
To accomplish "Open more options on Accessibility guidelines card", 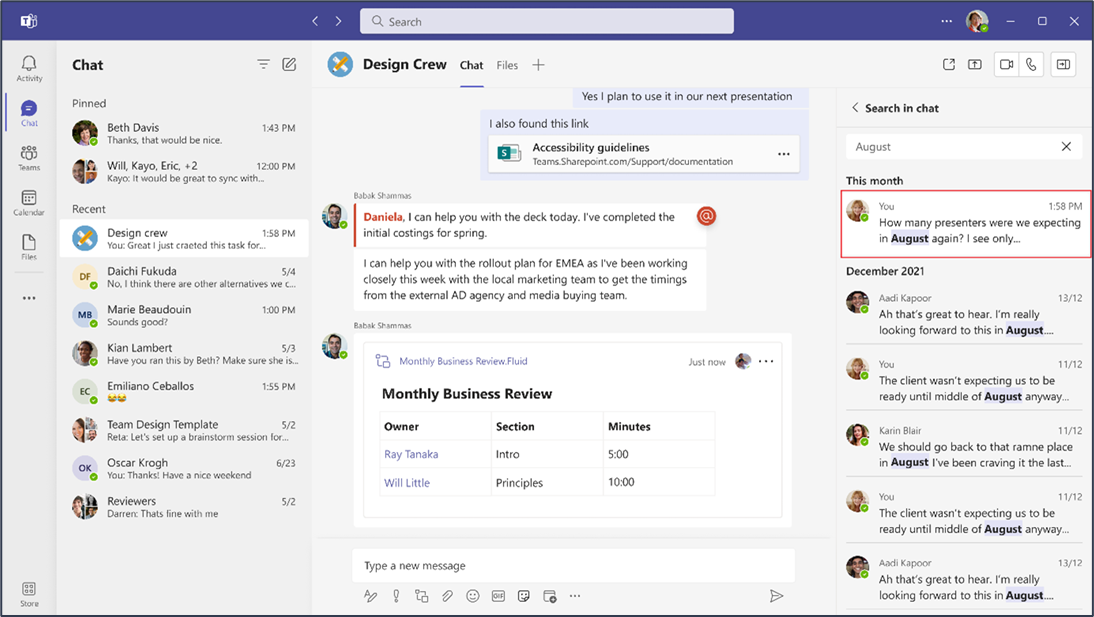I will 784,154.
